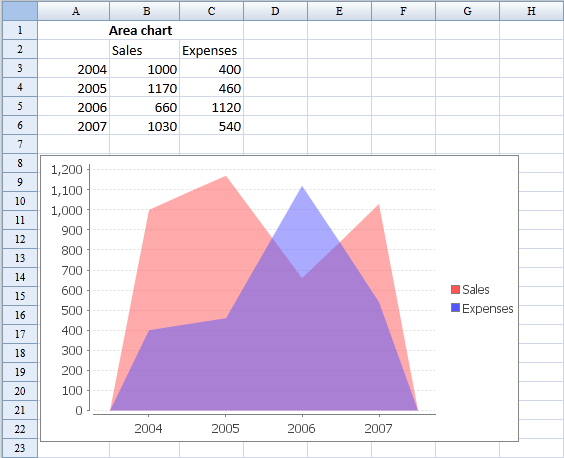Select row 12 header

pyautogui.click(x=20, y=239)
